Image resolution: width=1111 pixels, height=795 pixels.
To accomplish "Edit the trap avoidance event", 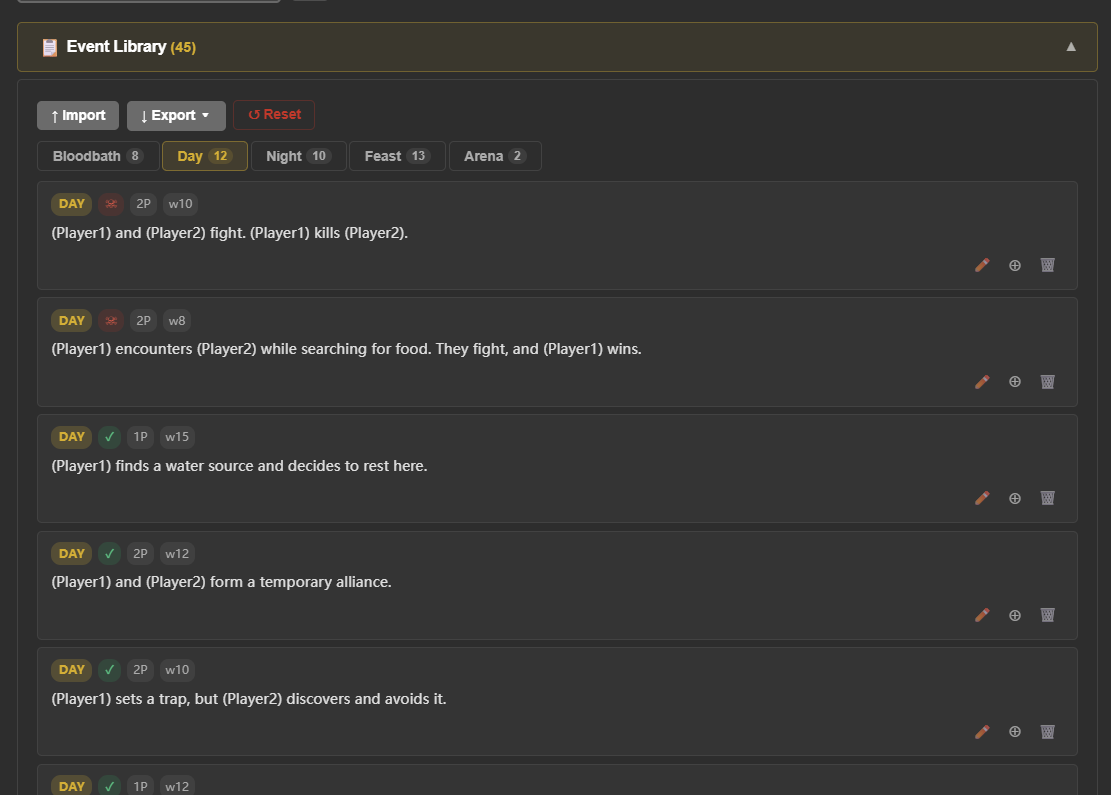I will click(982, 732).
